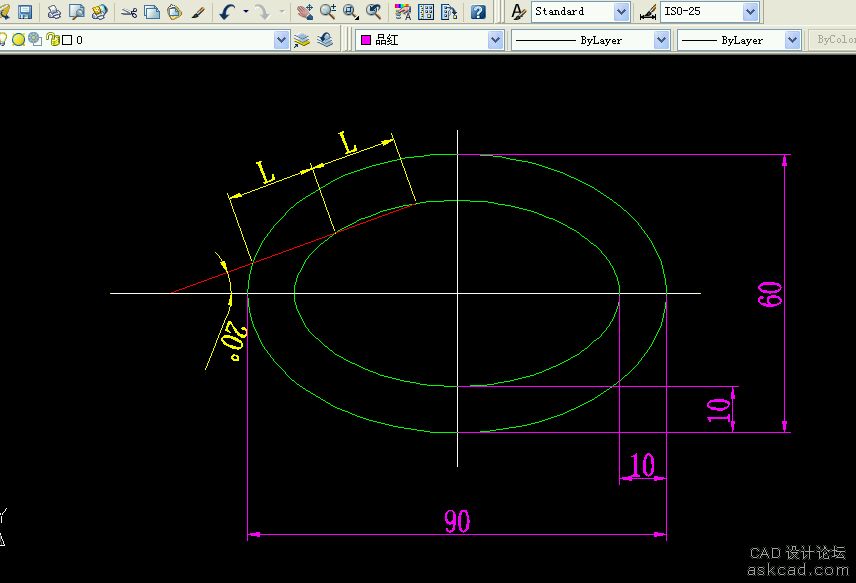Open the linetype dropdown showing long ByLayer line
This screenshot has width=856, height=583.
click(x=661, y=40)
